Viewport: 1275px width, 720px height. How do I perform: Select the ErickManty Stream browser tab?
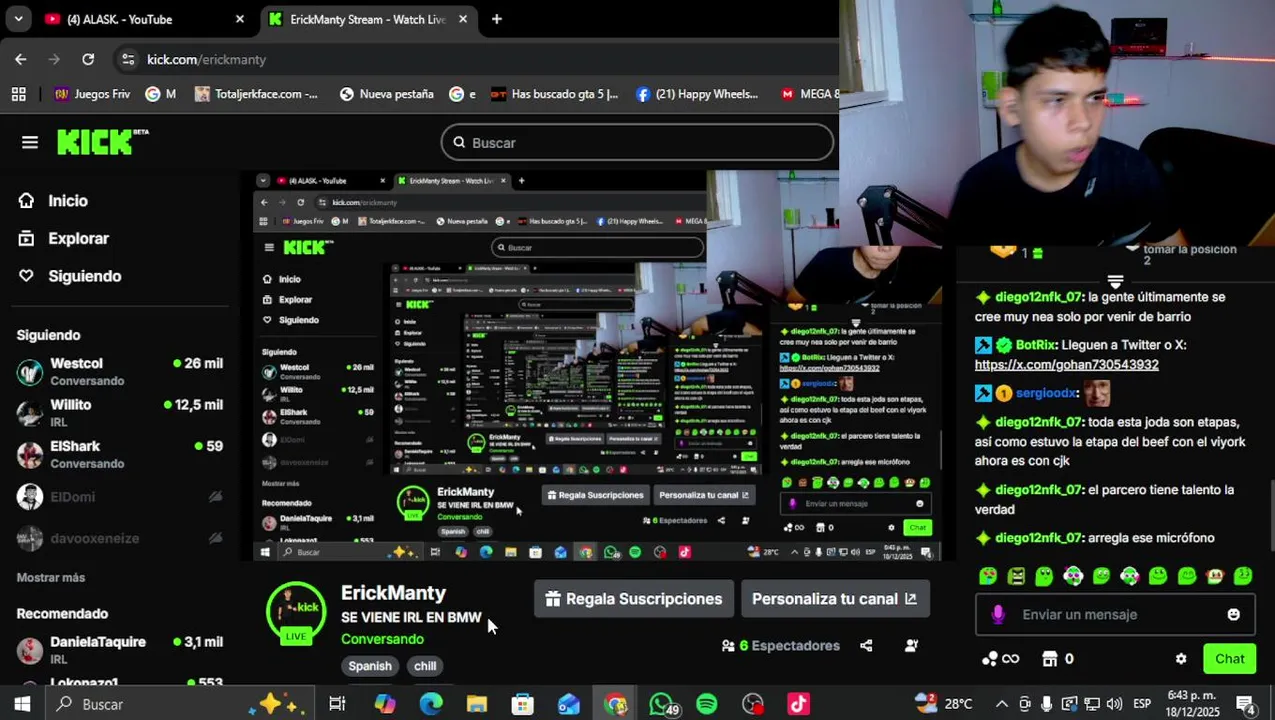pyautogui.click(x=367, y=19)
